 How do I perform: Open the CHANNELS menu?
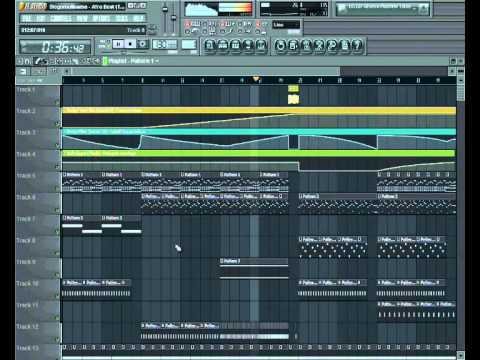point(61,18)
